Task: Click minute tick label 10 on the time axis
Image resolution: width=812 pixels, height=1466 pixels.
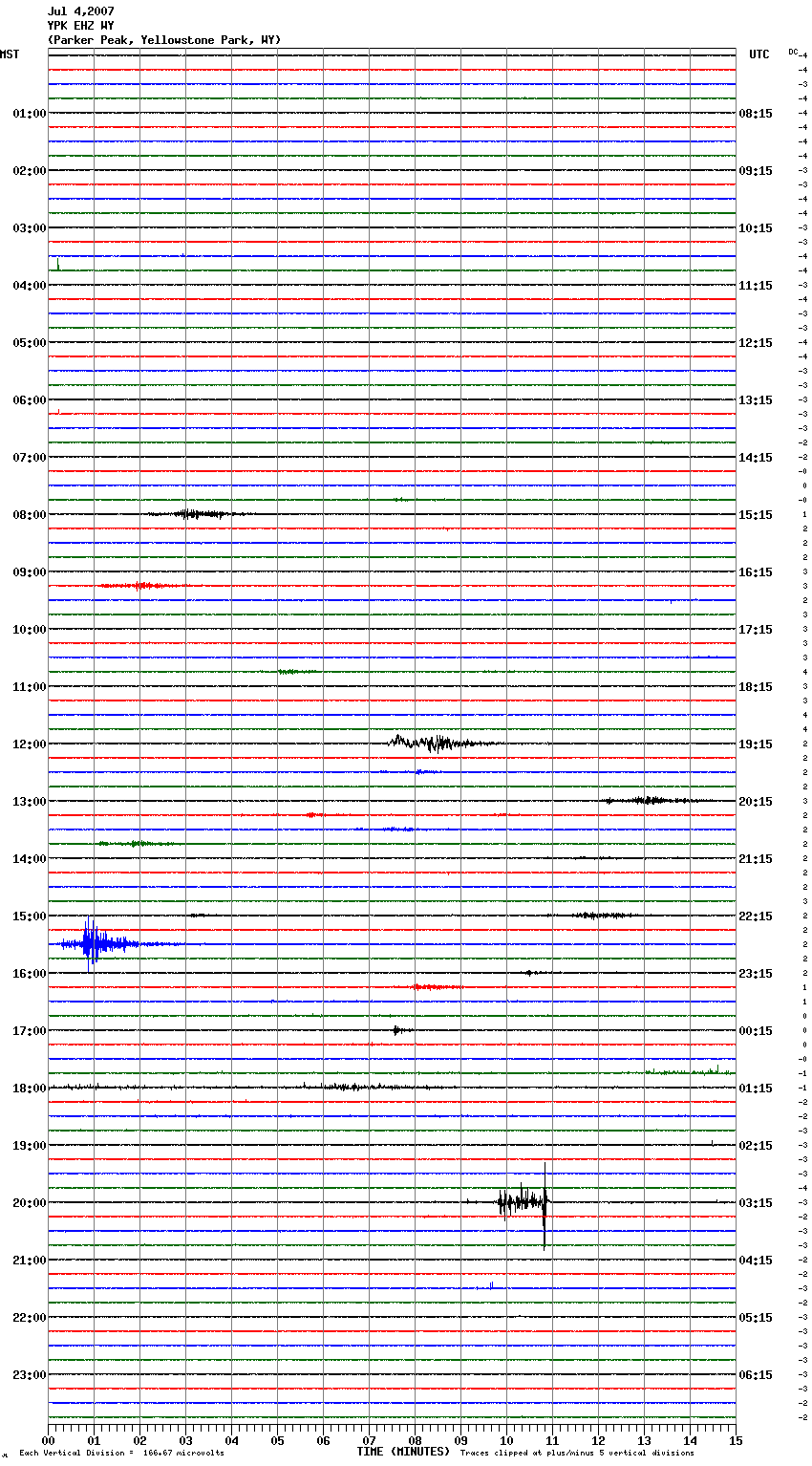Action: click(x=506, y=1440)
